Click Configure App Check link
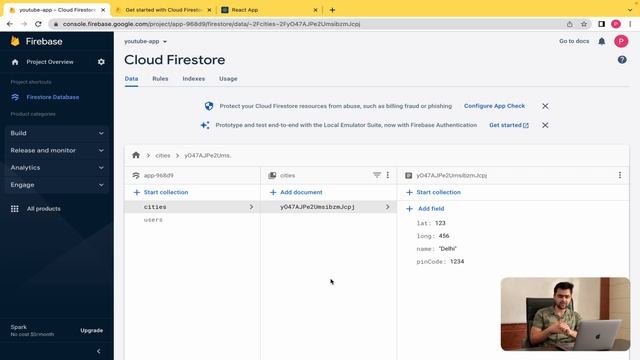Viewport: 640px width, 360px height. pos(494,106)
